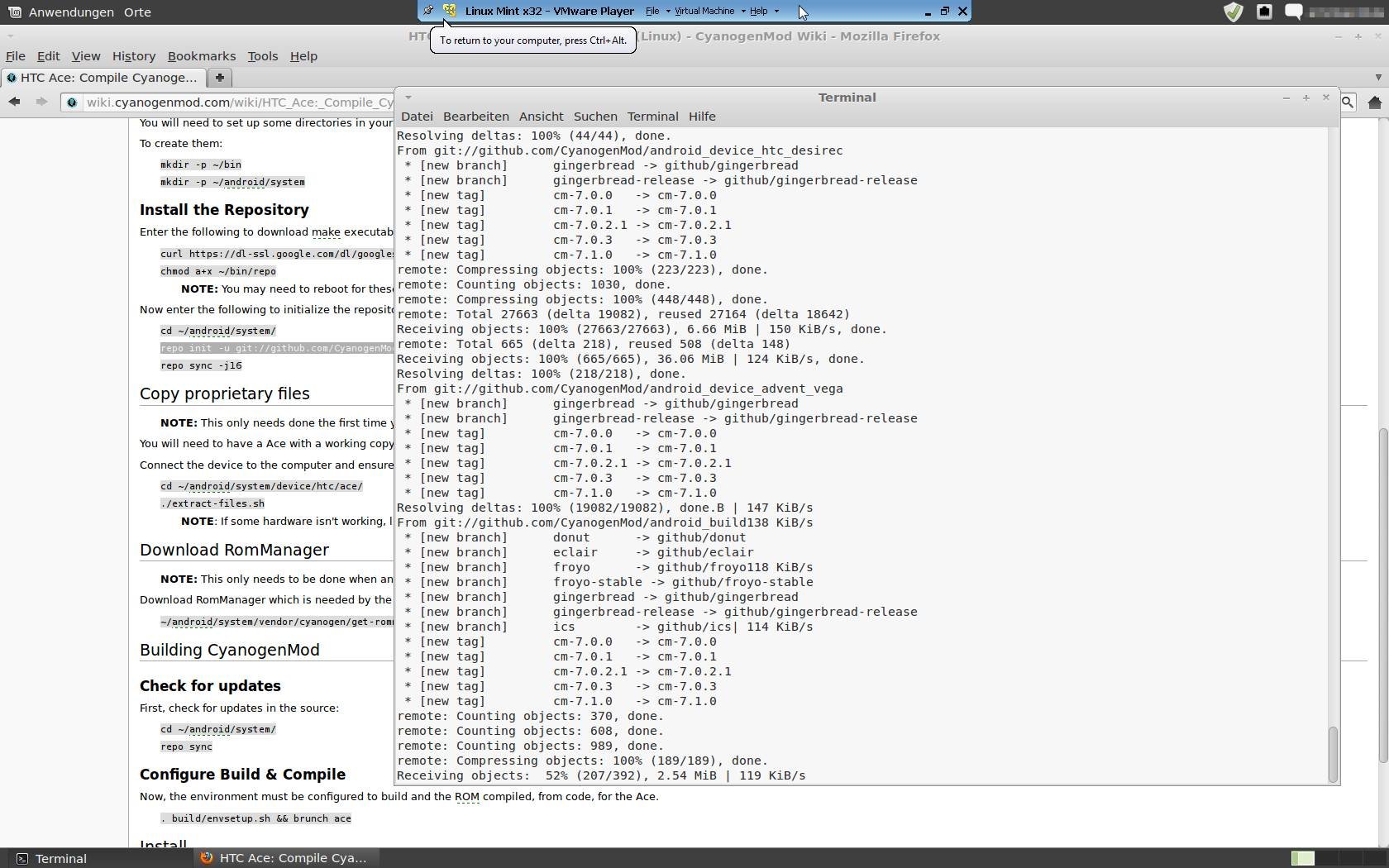Click 'remote: Counting objects: 989, done.' line

point(530,746)
